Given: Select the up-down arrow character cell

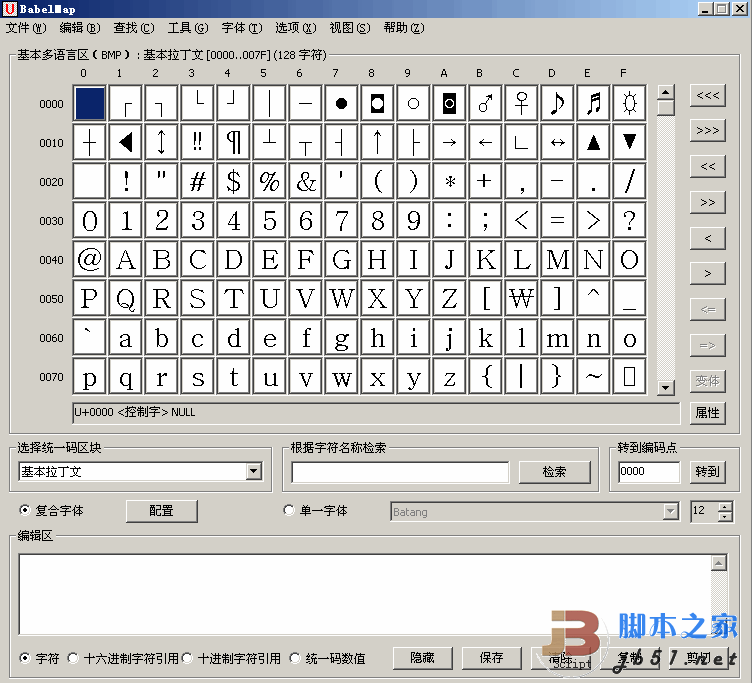Looking at the screenshot, I should point(162,142).
